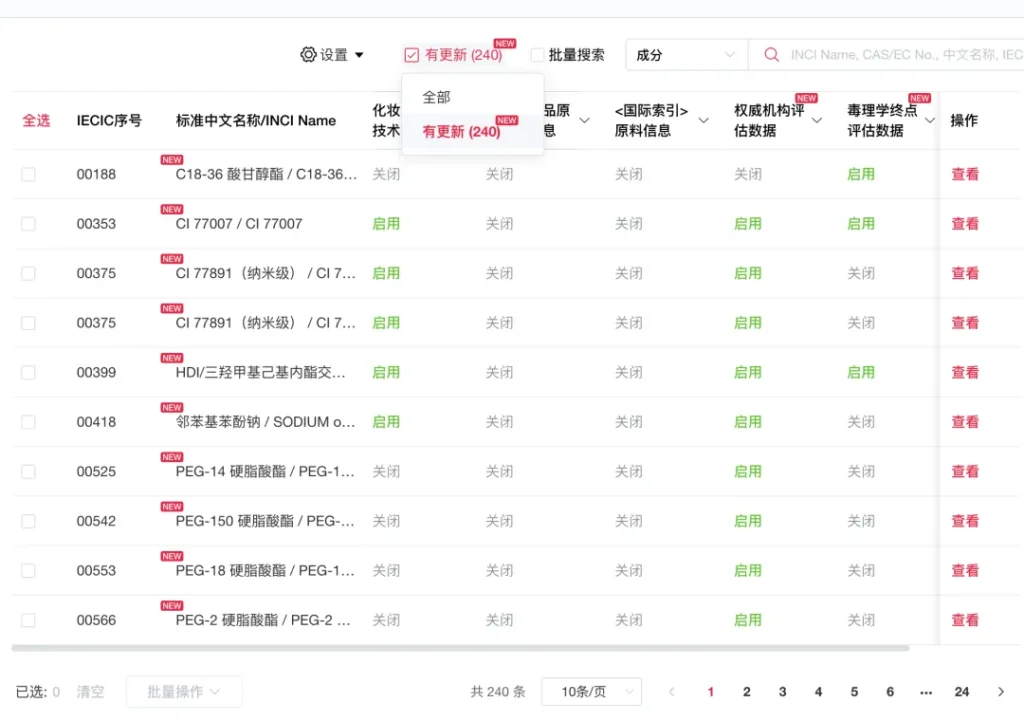Open the 10条/页 page size dropdown

click(590, 692)
